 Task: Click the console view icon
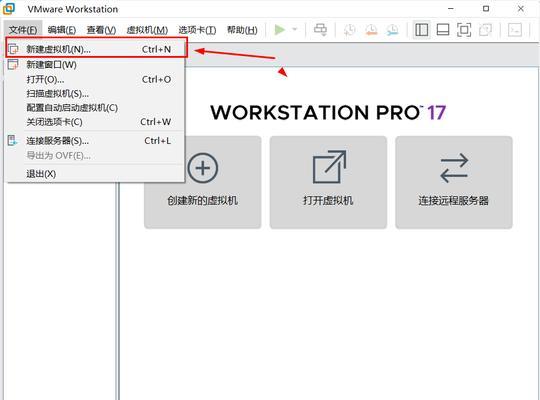point(515,30)
